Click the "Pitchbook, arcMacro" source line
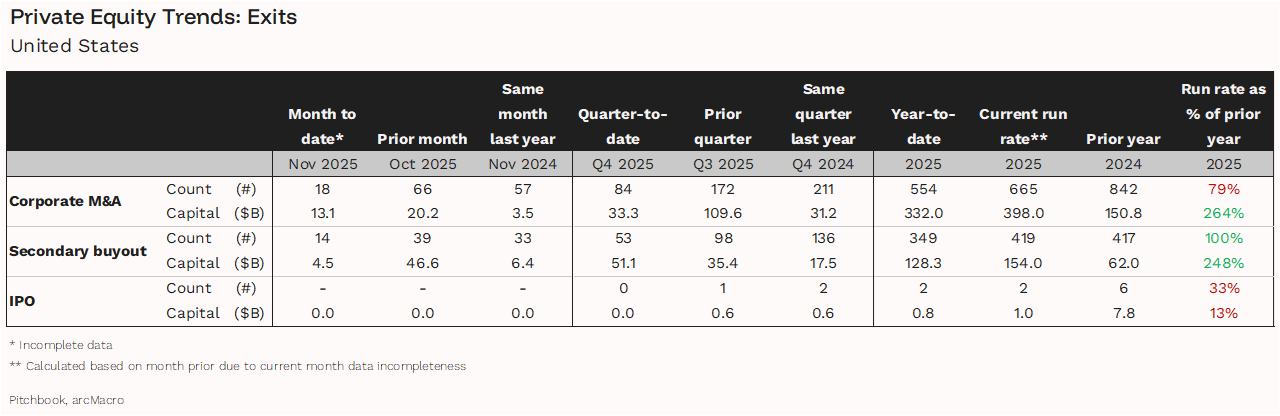This screenshot has width=1280, height=416. [x=67, y=400]
